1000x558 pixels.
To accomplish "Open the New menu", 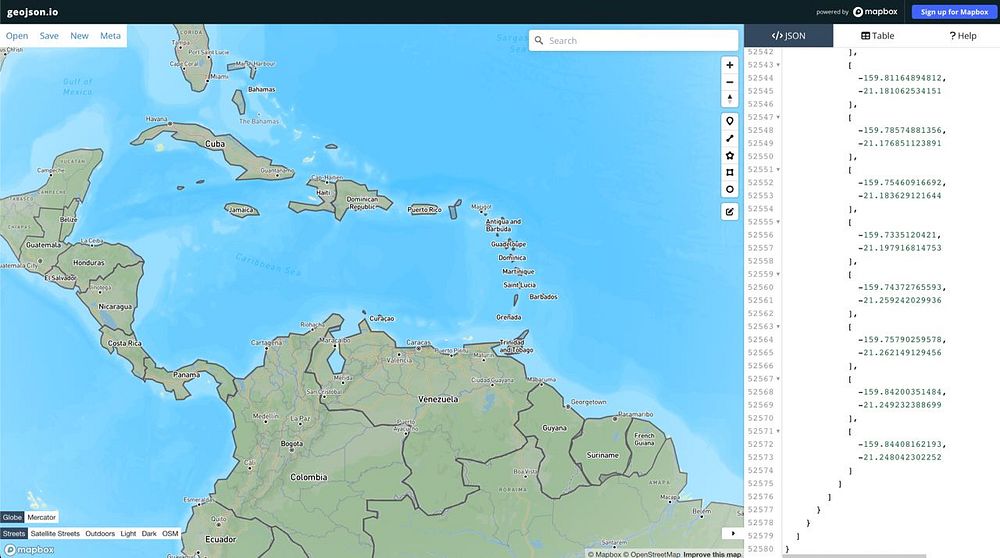I will coord(80,36).
